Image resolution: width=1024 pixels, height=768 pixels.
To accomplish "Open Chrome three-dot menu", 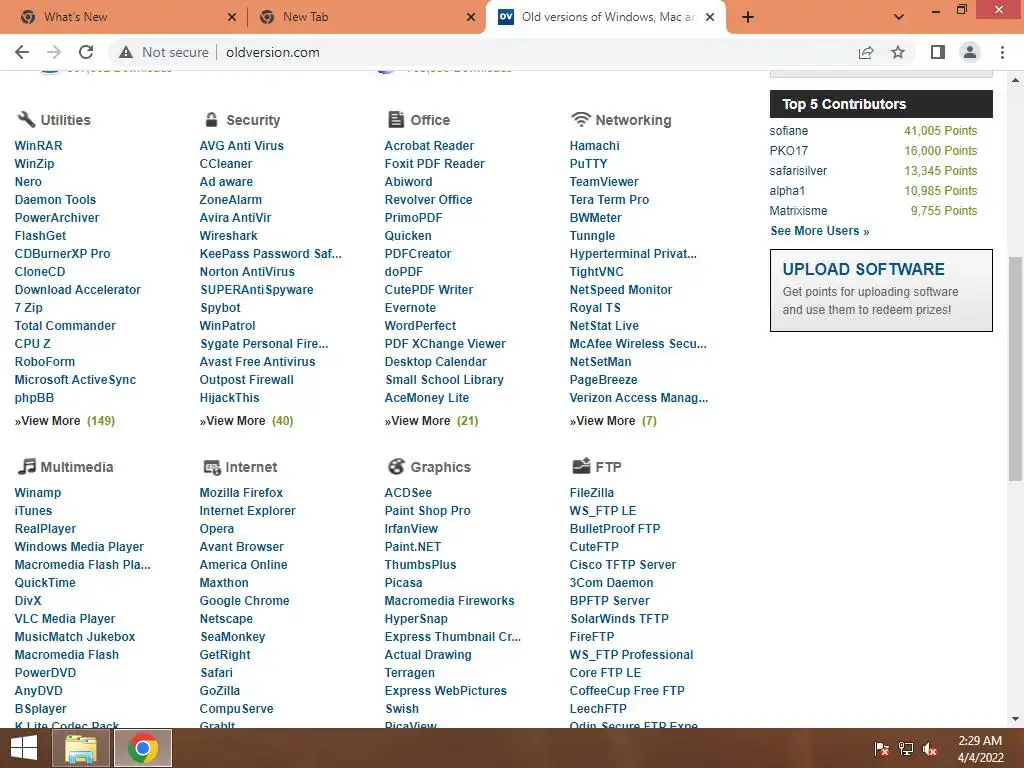I will tap(1002, 52).
